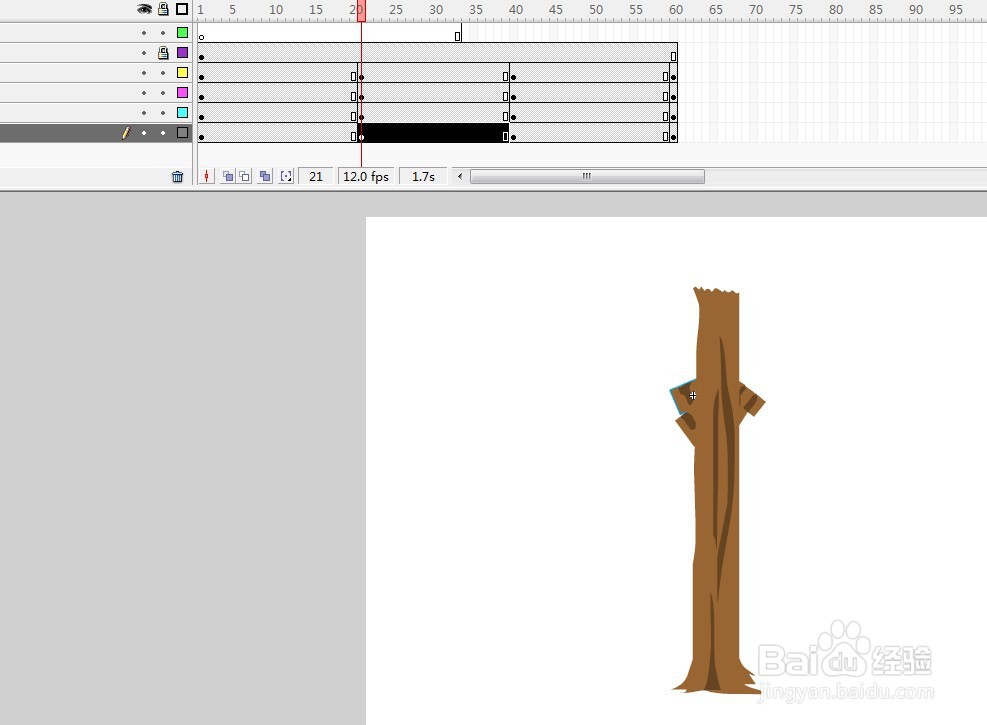Click the selected left branch on the tree trunk
The image size is (987, 725).
click(x=684, y=398)
